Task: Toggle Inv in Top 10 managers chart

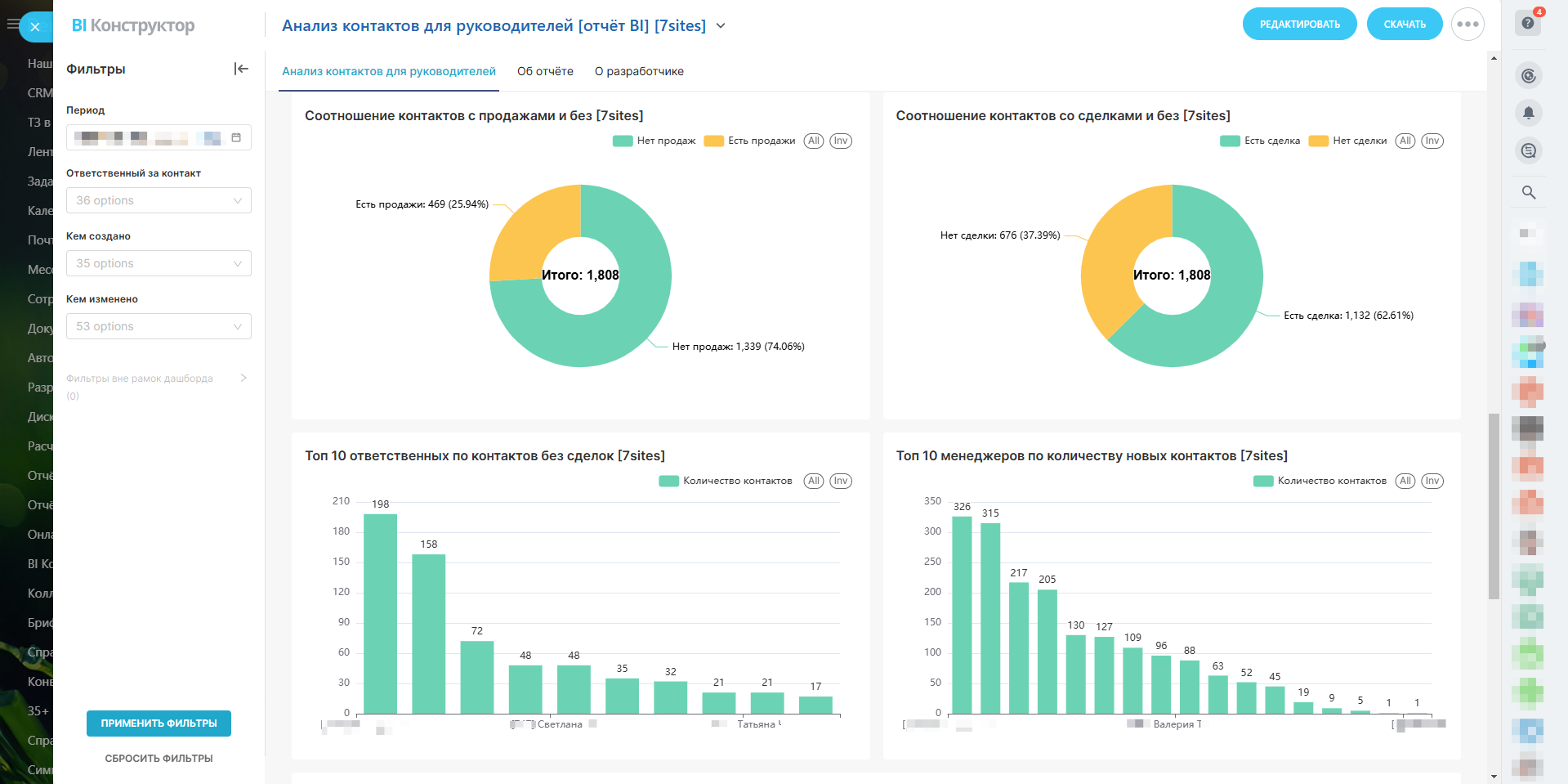Action: point(1432,481)
